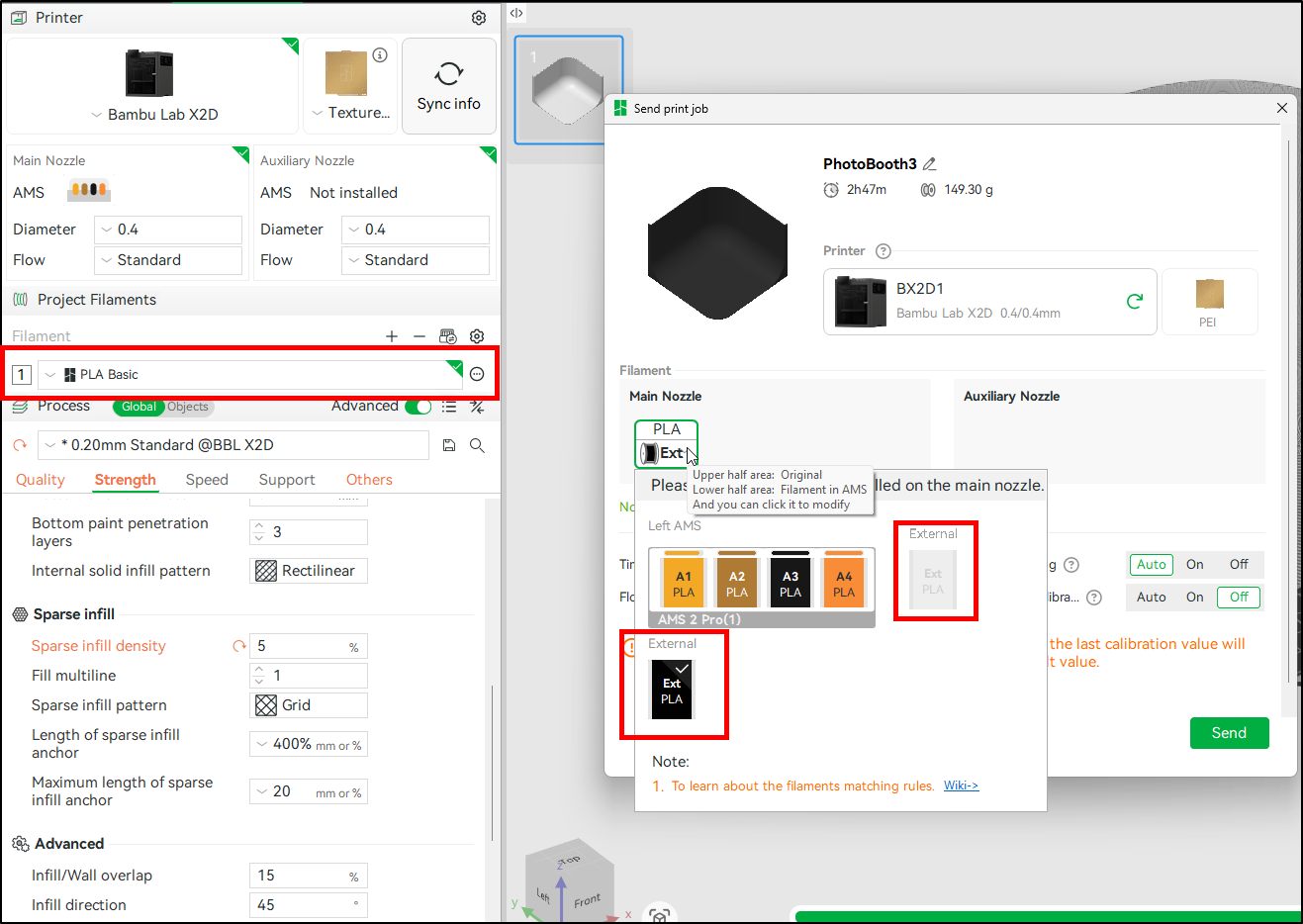Open Auxiliary Nozzle Diameter dropdown
The image size is (1303, 924).
[x=416, y=230]
